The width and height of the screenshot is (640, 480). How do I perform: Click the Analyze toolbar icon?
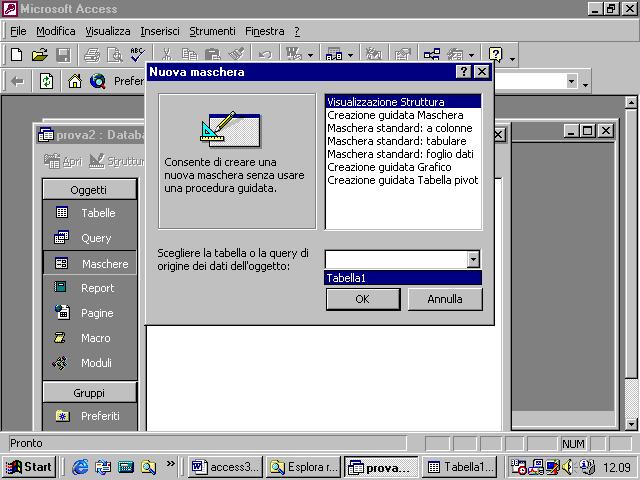(334, 55)
